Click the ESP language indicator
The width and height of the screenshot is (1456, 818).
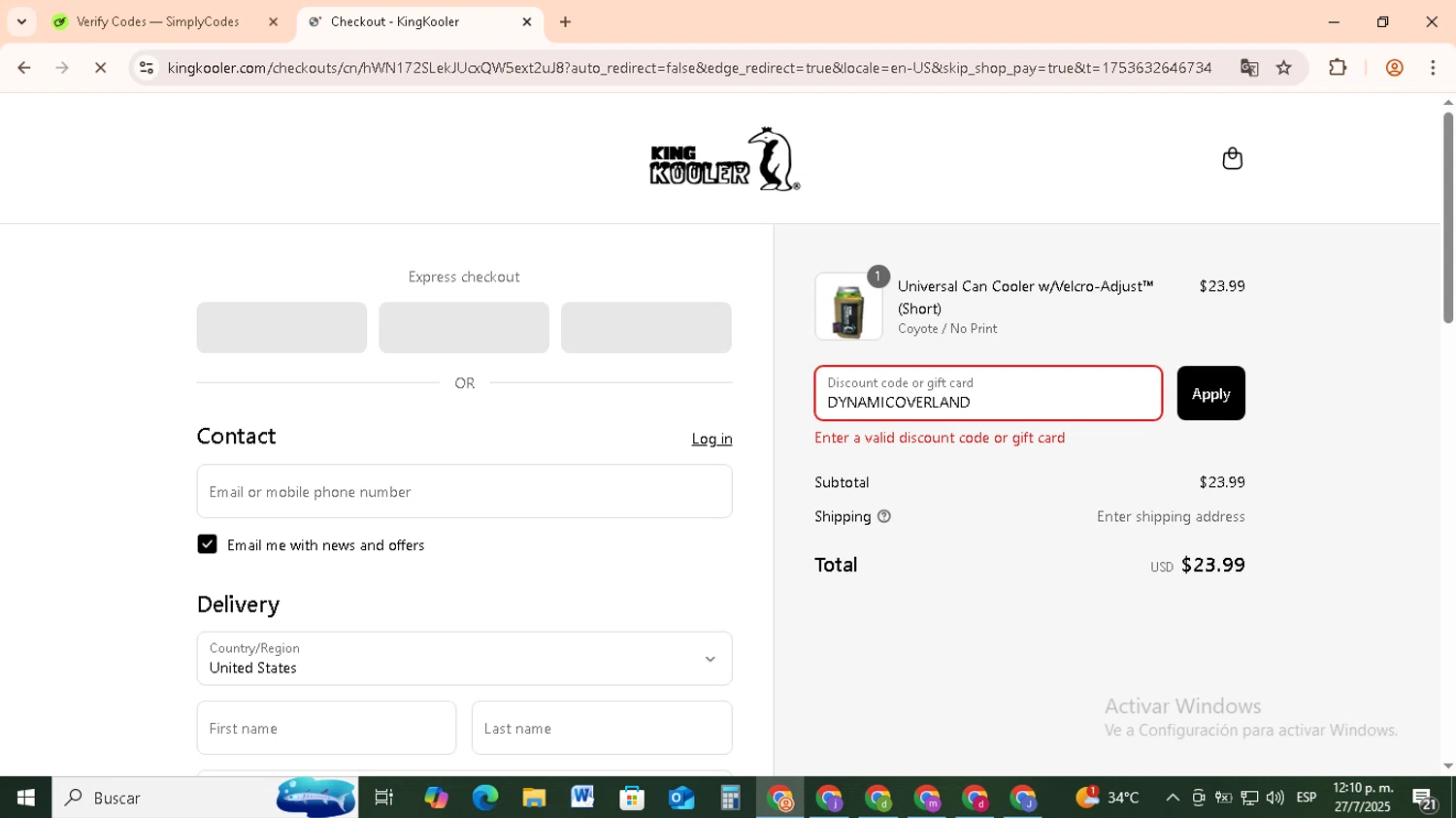(x=1307, y=798)
